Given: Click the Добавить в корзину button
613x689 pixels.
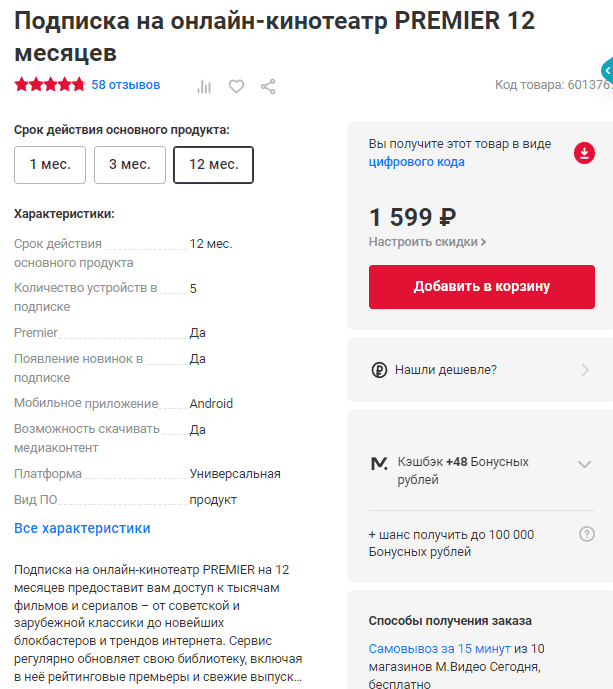Looking at the screenshot, I should (482, 287).
